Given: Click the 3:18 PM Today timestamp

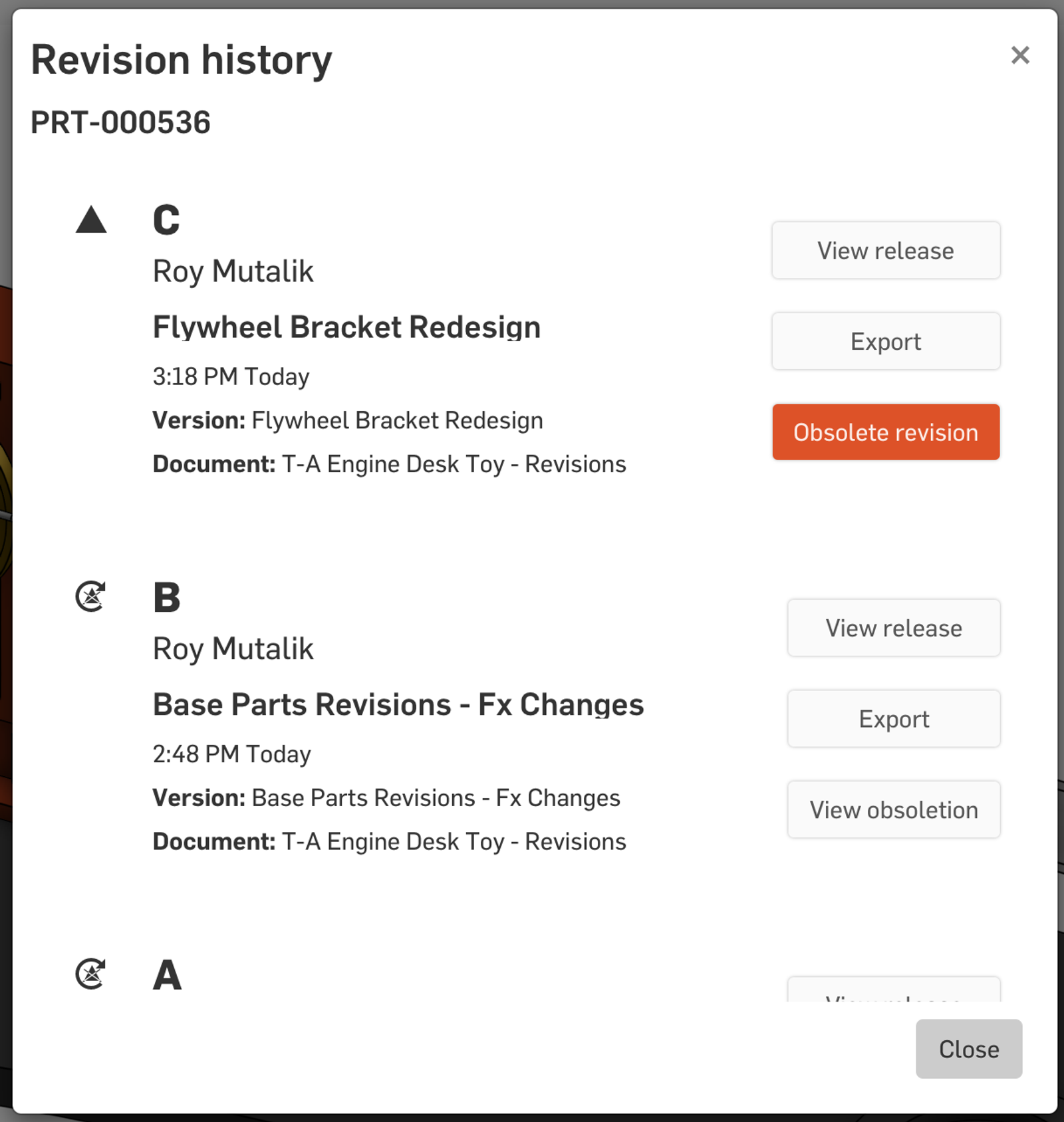Looking at the screenshot, I should pyautogui.click(x=231, y=376).
